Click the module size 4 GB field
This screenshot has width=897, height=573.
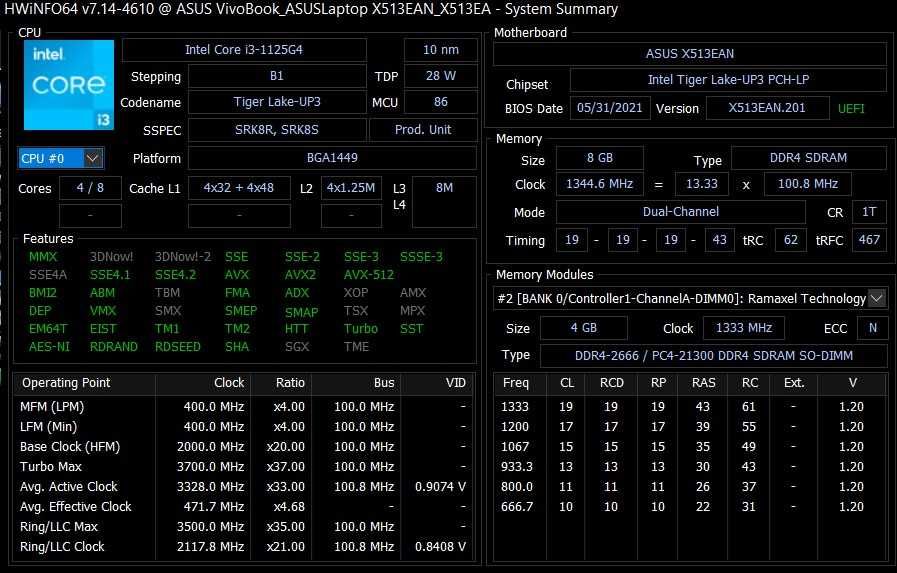(x=584, y=328)
